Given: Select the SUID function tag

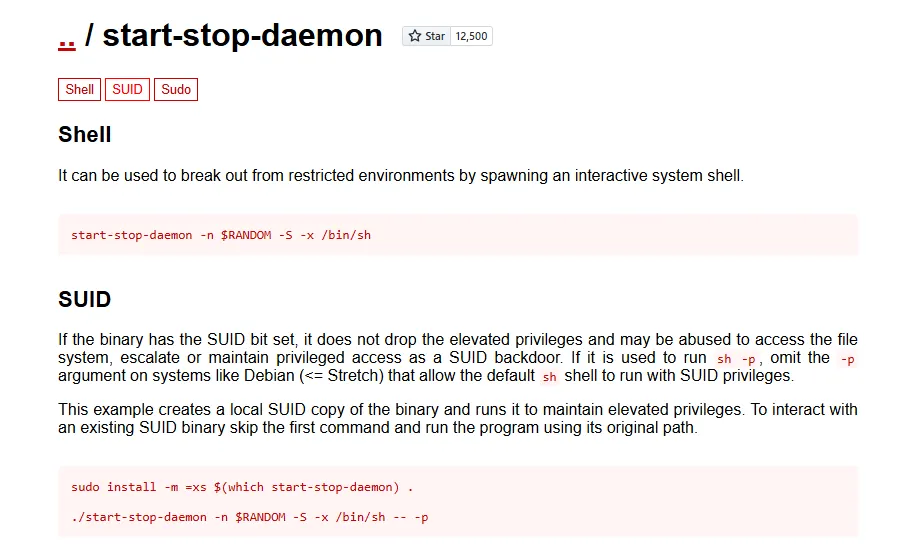Looking at the screenshot, I should 127,89.
